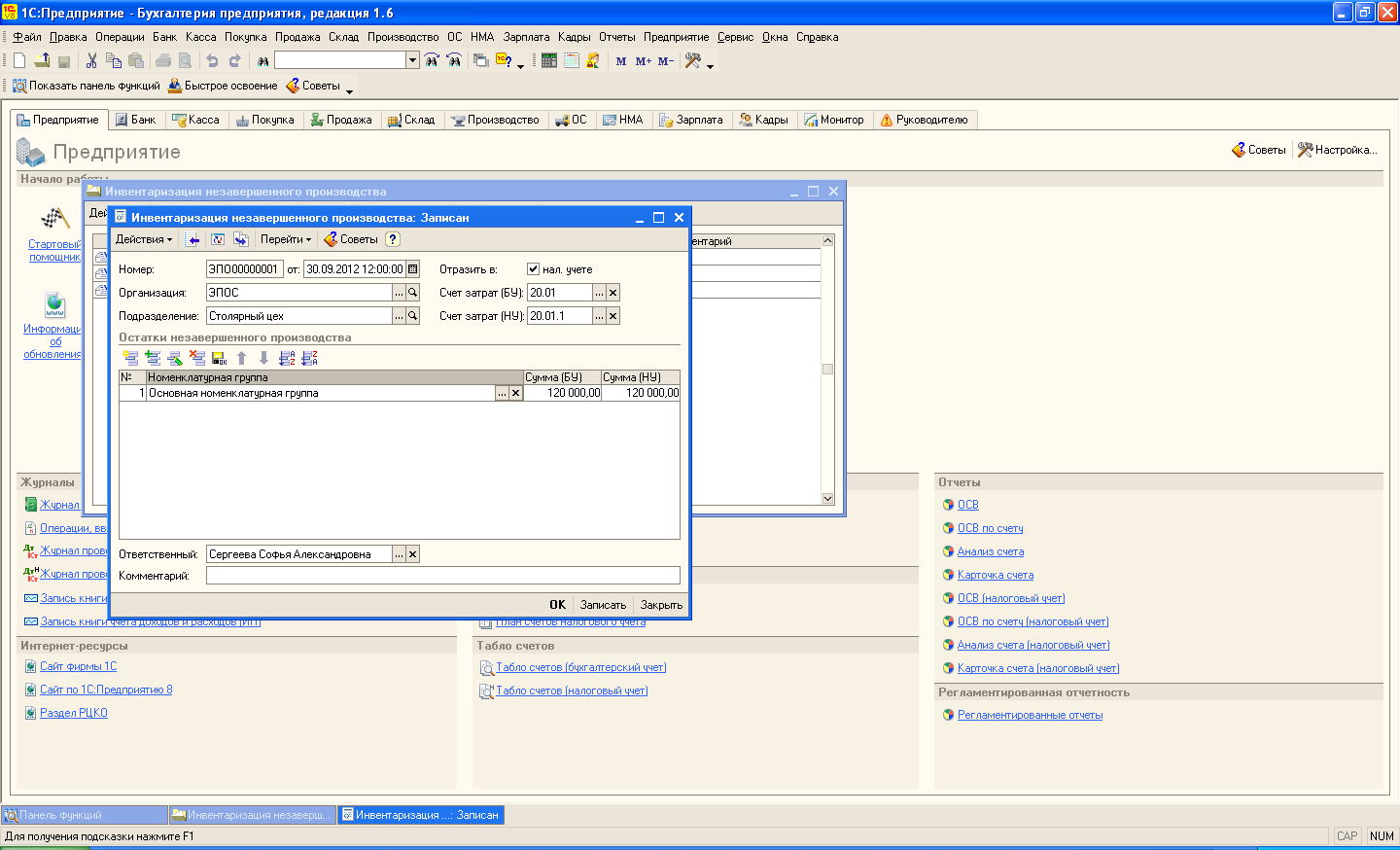
Task: Click the Сумма (БУ) cell 120 000,00
Action: (562, 393)
